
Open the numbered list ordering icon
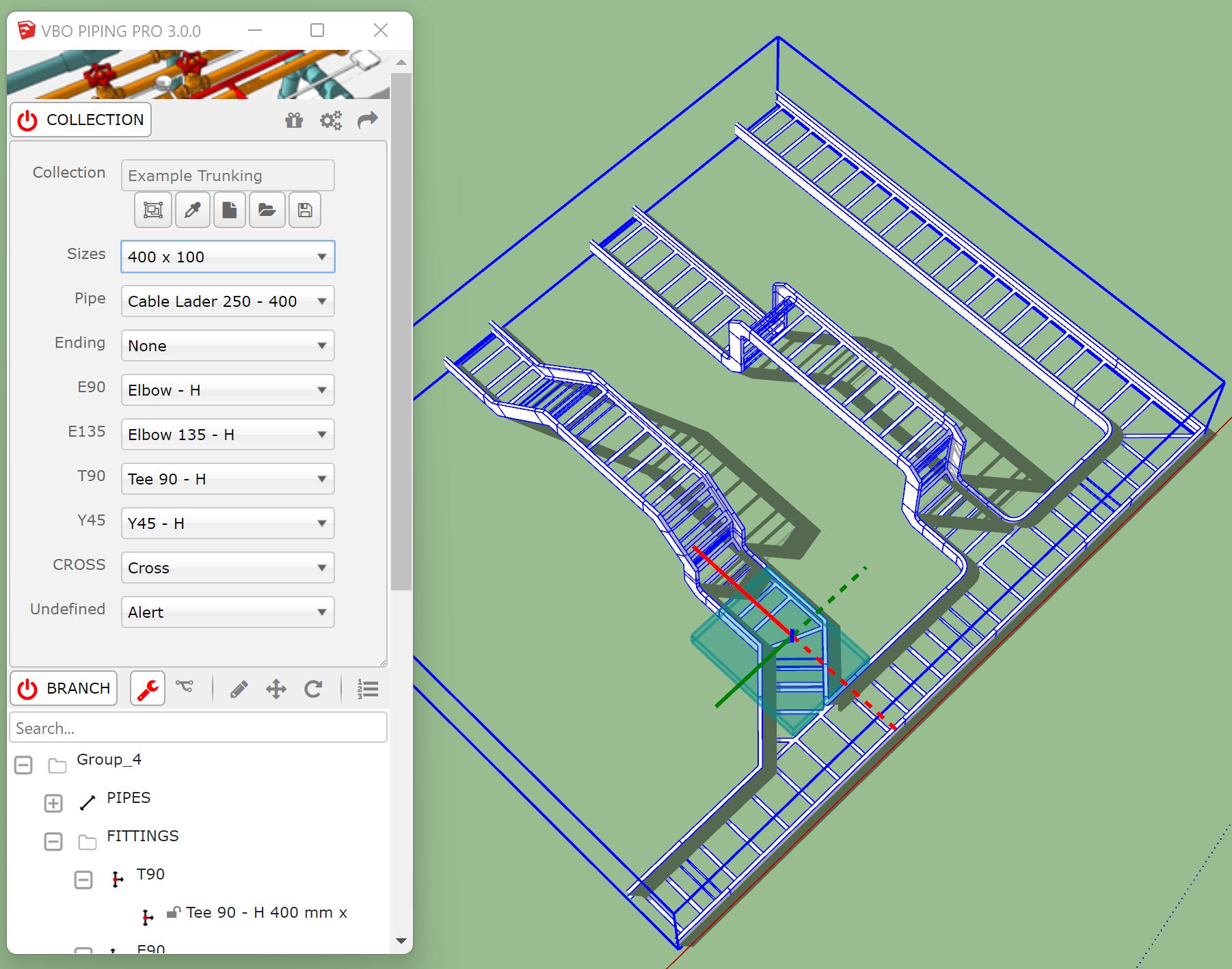[x=367, y=690]
